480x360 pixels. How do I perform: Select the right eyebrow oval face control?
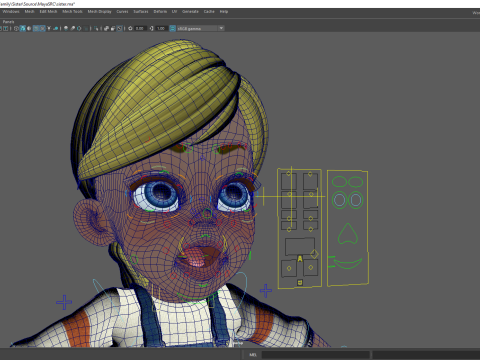tap(355, 182)
